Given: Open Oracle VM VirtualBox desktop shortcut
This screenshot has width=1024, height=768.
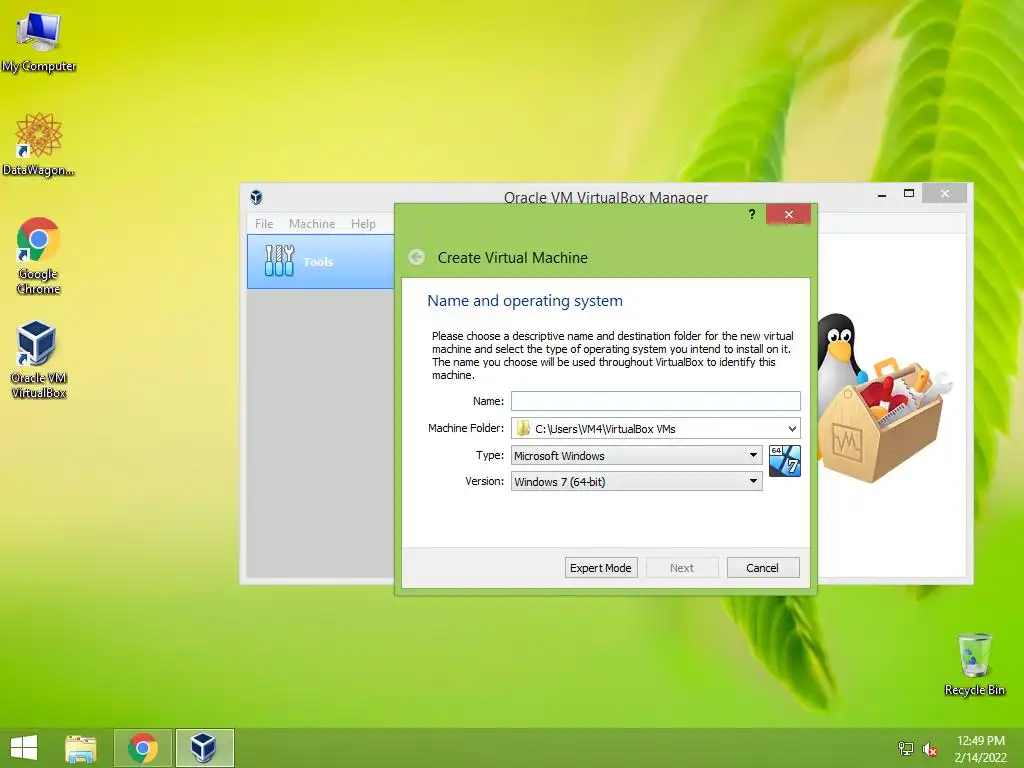Looking at the screenshot, I should pos(39,360).
